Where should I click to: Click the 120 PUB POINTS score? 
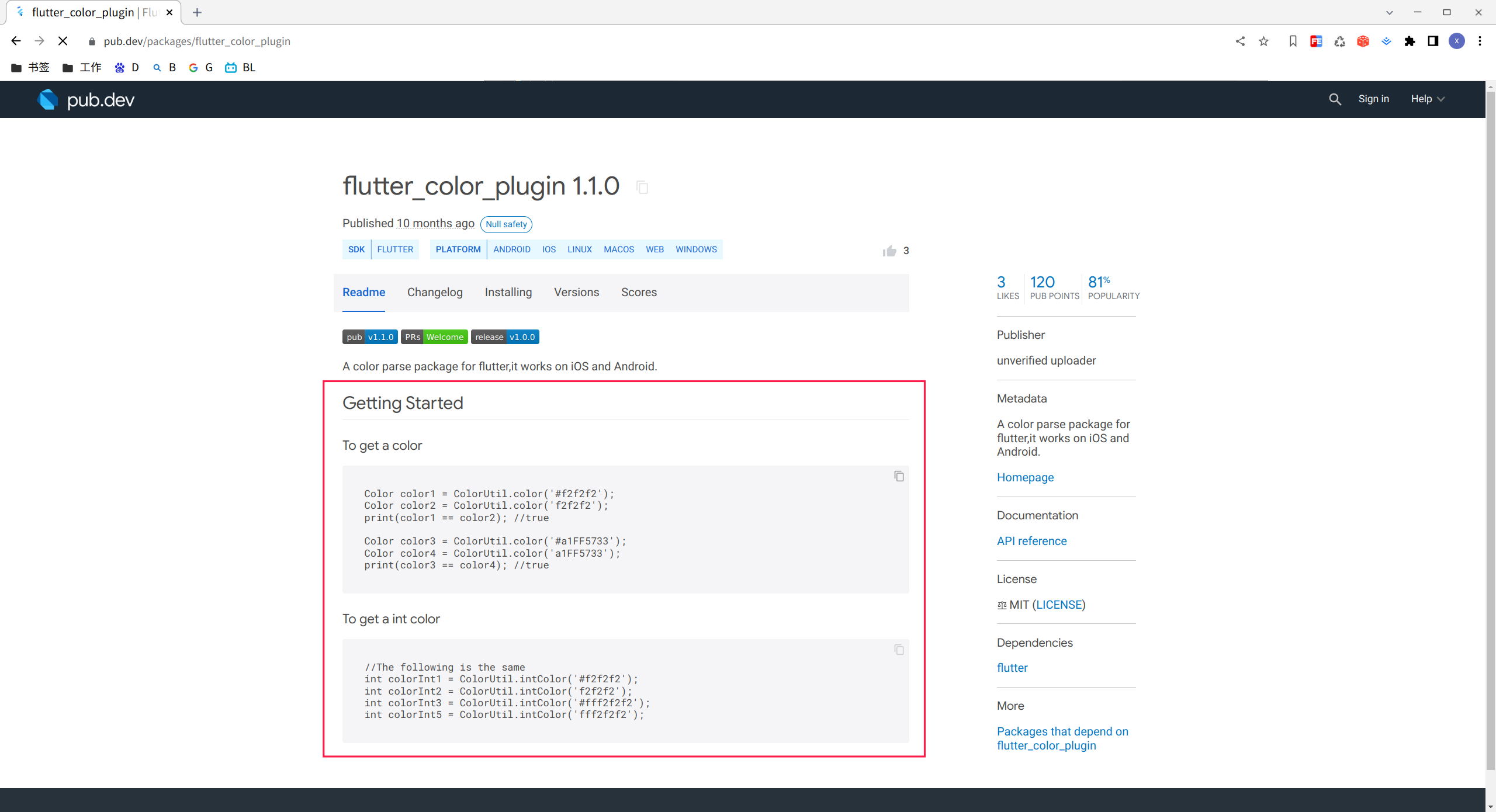click(1054, 288)
